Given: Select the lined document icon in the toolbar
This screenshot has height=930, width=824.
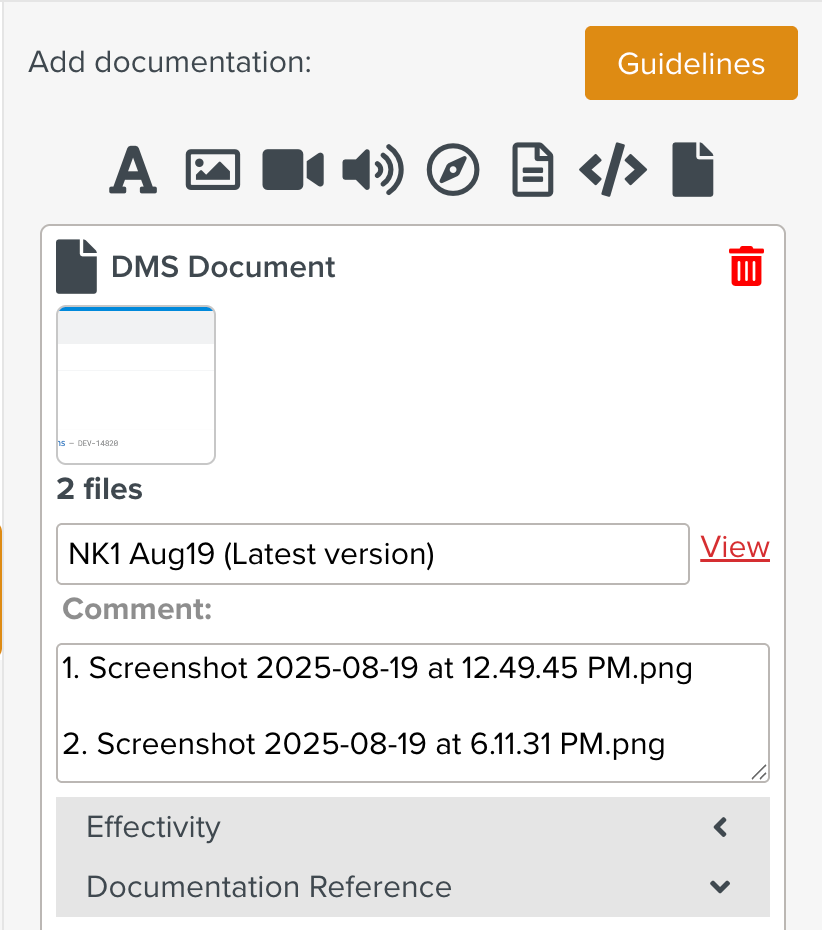Looking at the screenshot, I should tap(533, 170).
